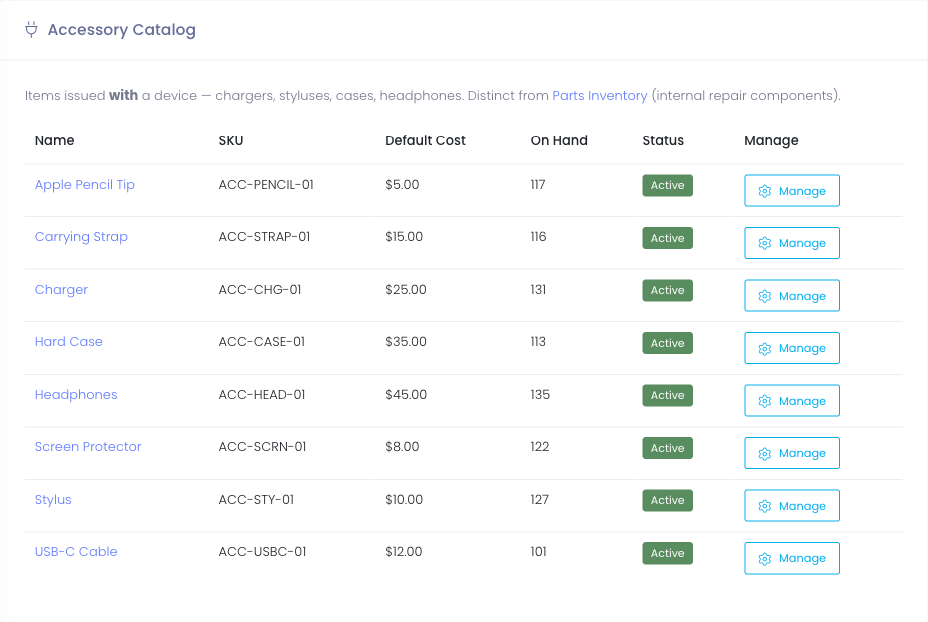
Task: Click Active badge for USB-C Cable
Action: [668, 553]
